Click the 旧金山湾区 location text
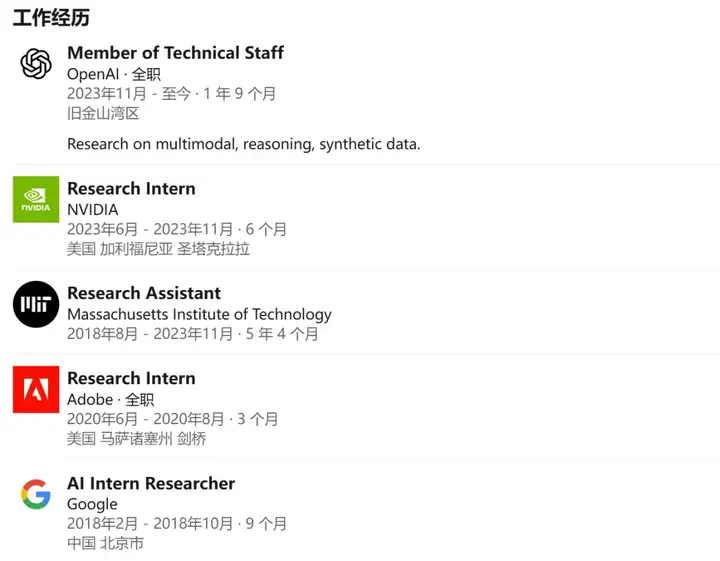720x561 pixels. [x=103, y=113]
